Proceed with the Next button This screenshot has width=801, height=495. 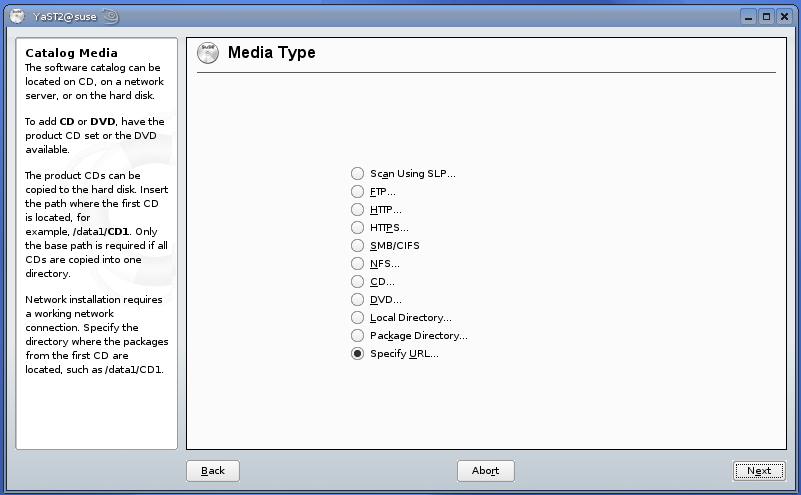pos(759,470)
